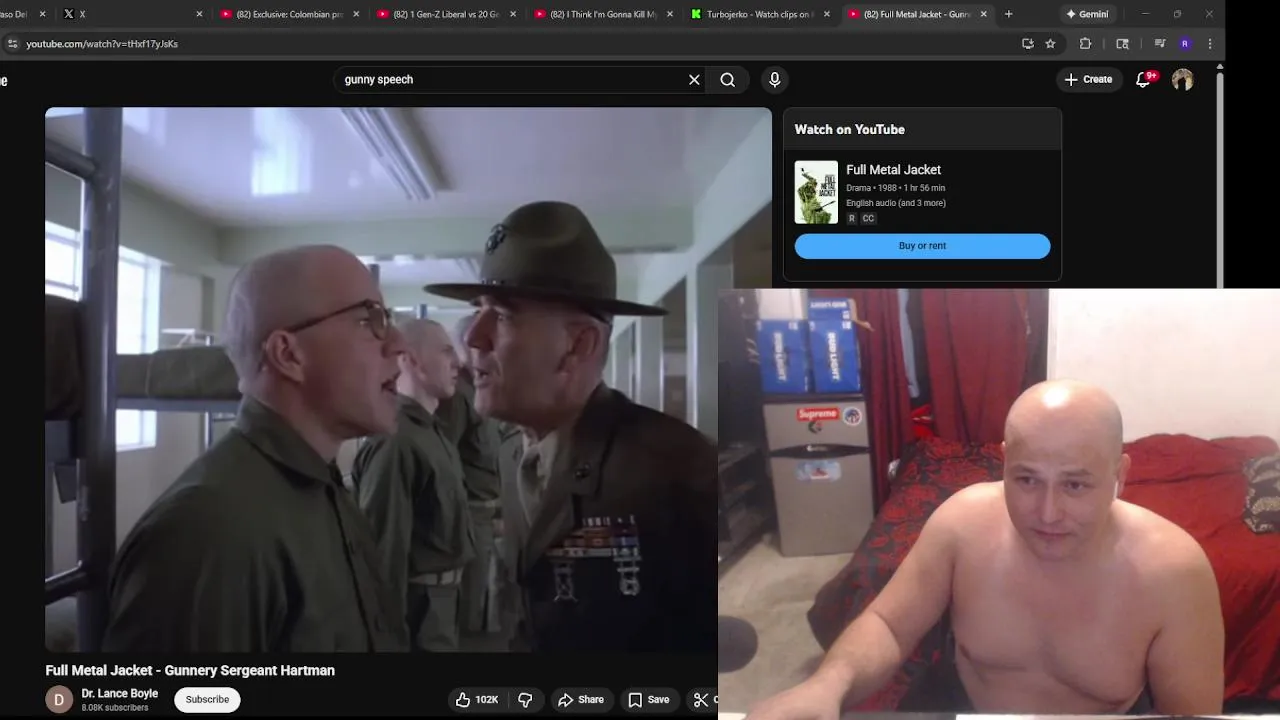Click the Buy or rent button
1280x720 pixels.
click(x=922, y=246)
